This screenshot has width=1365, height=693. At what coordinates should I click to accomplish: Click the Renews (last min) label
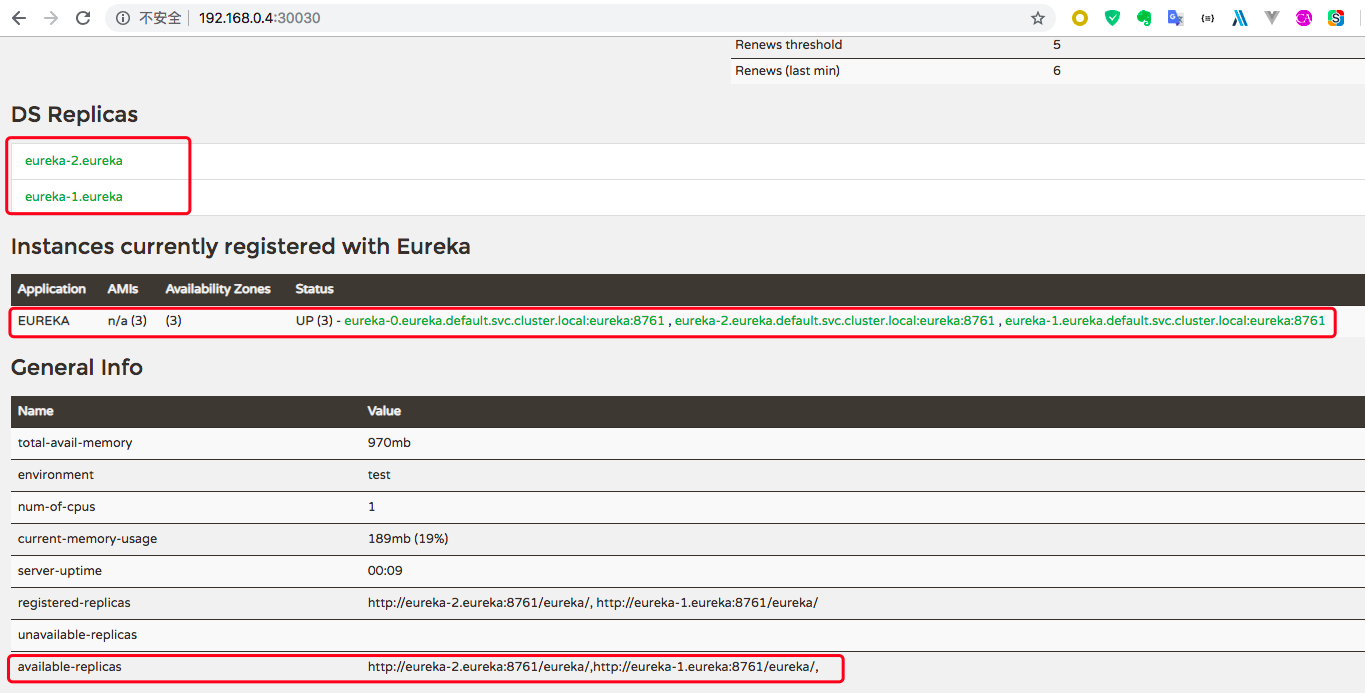[x=788, y=70]
